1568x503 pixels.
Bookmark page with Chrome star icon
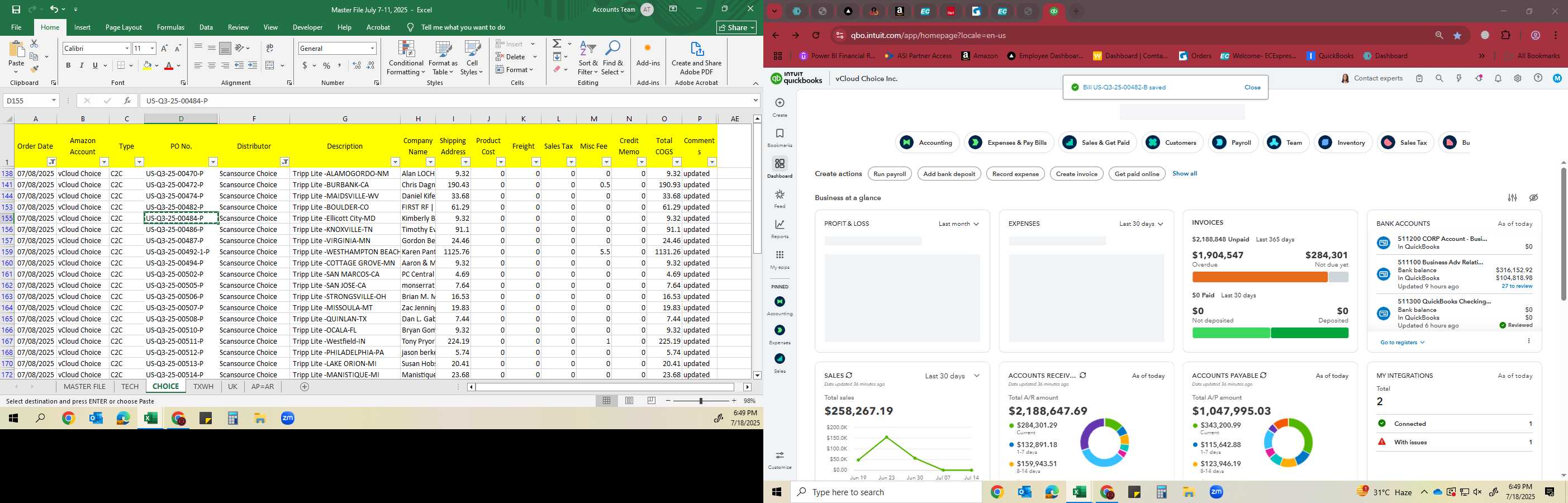coord(1457,36)
